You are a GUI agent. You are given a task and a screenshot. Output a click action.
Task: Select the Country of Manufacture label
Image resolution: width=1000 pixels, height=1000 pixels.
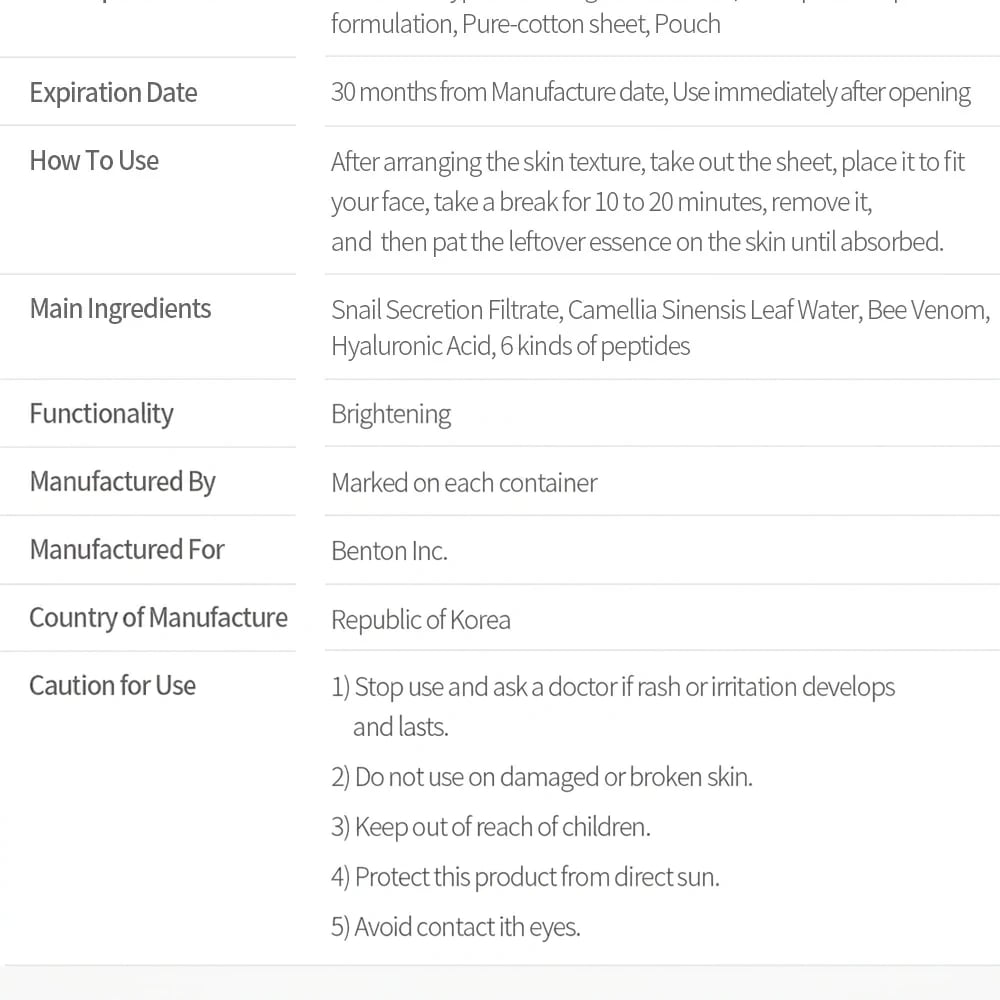point(158,618)
